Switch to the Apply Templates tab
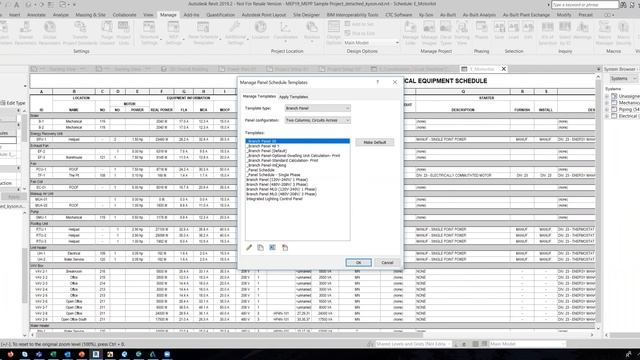Screen dimensions: 640x360 (293, 97)
